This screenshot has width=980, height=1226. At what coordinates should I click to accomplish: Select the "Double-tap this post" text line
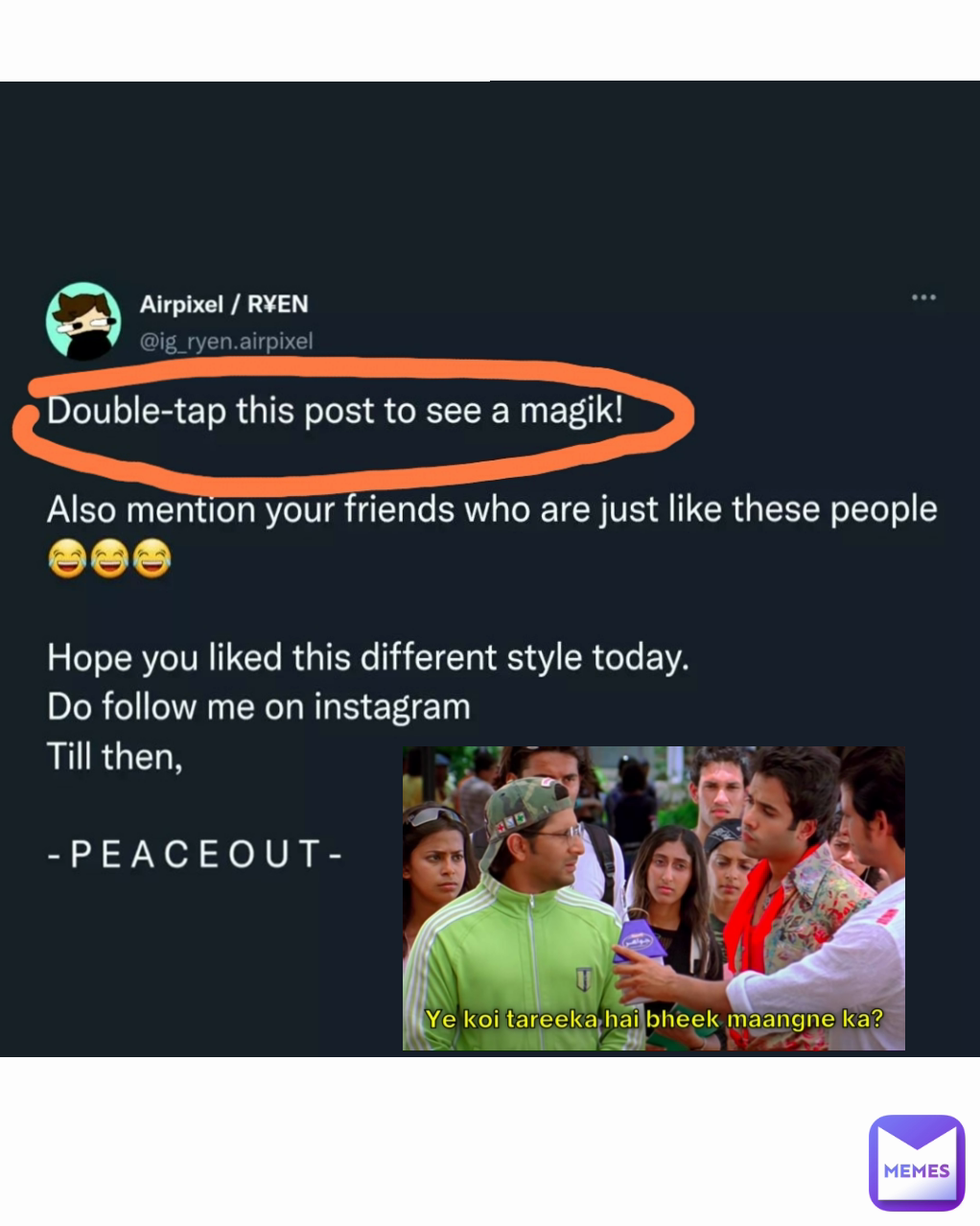(x=335, y=412)
